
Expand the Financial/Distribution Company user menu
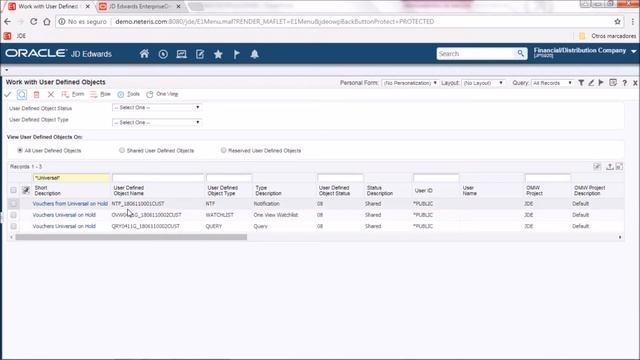[633, 51]
